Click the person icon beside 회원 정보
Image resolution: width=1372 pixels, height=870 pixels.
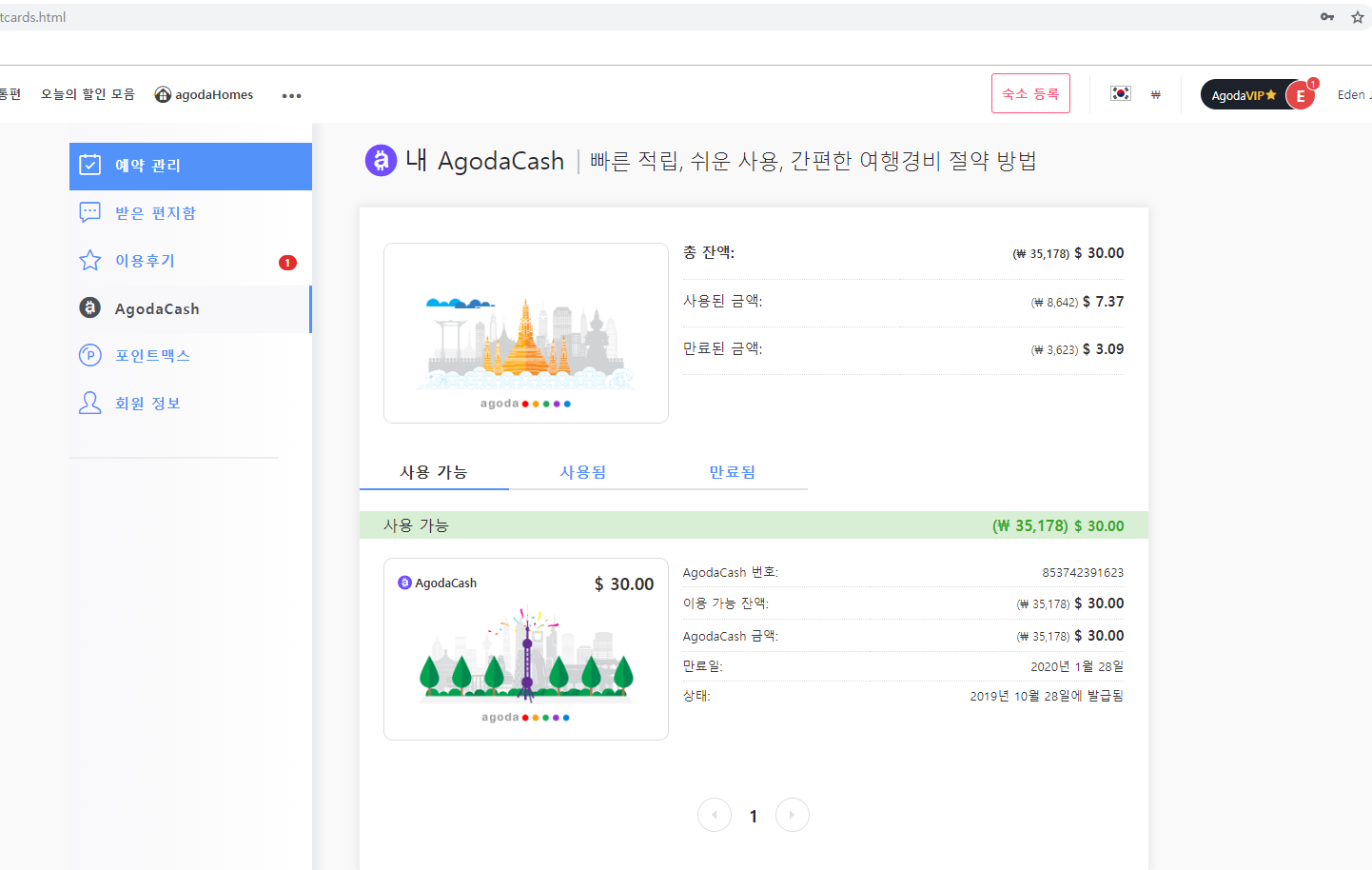(89, 403)
